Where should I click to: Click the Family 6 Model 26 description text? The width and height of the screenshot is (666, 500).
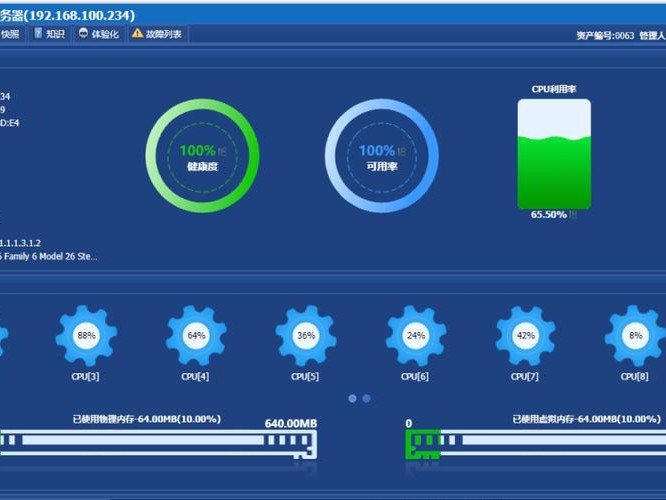49,257
